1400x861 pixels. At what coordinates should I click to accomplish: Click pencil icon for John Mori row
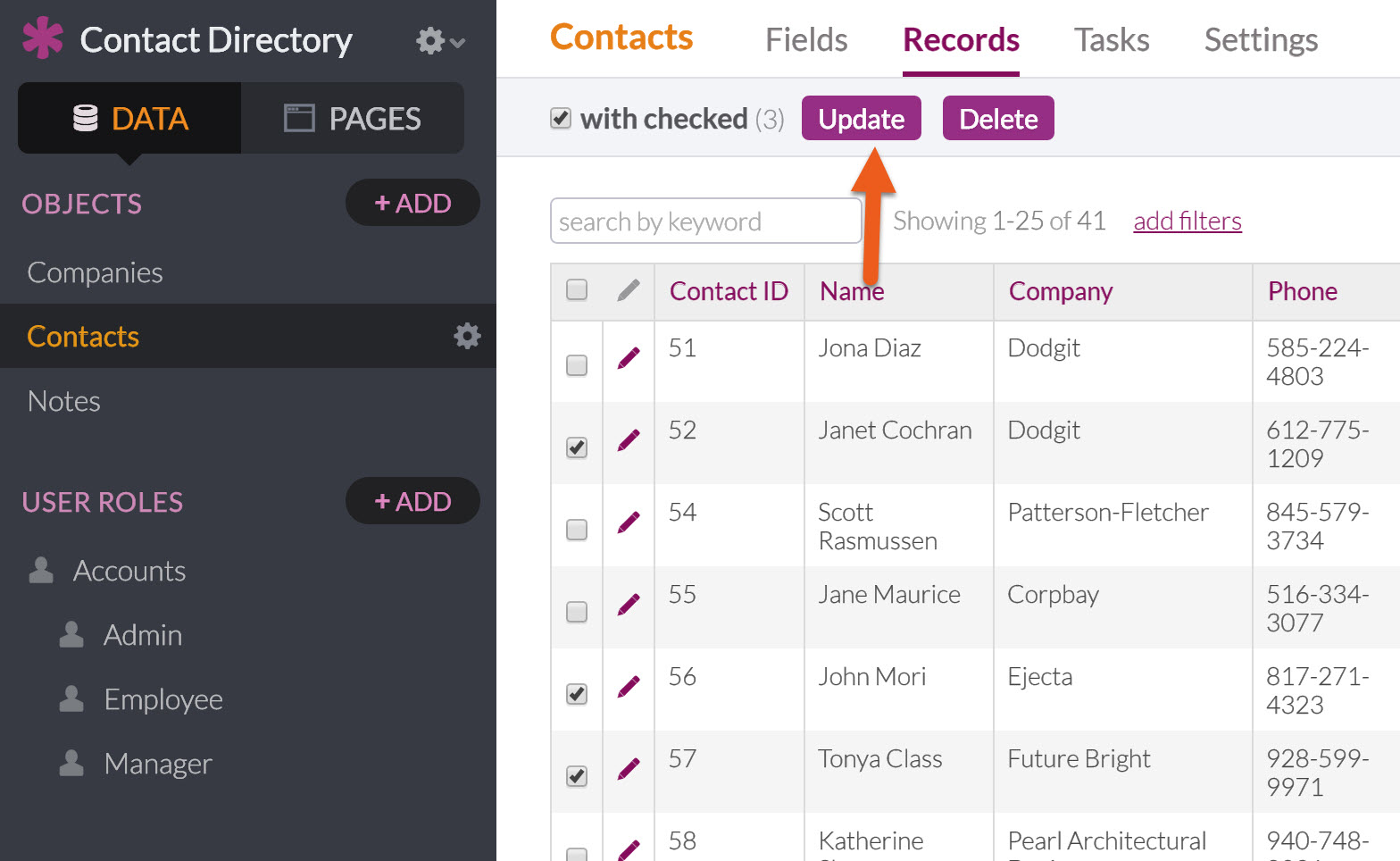pos(629,687)
